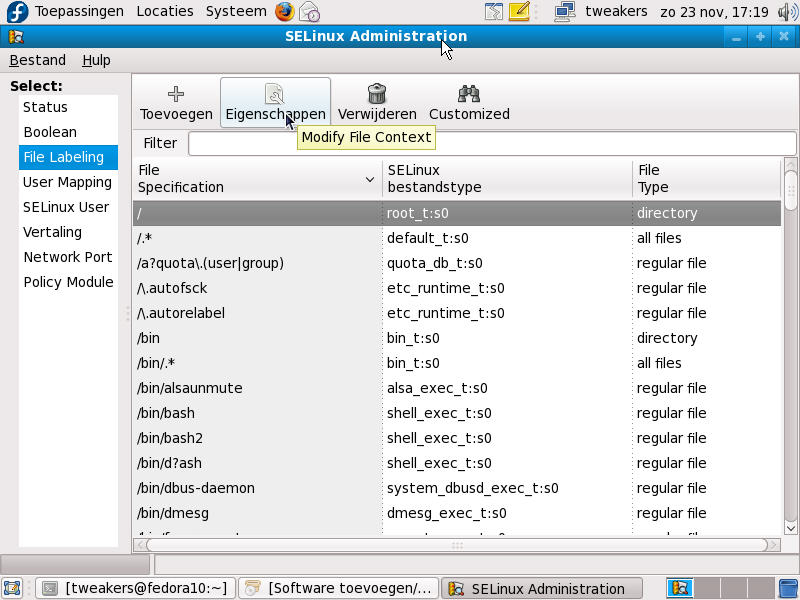Viewport: 800px width, 600px height.
Task: Select Status in the sidebar
Action: pyautogui.click(x=68, y=107)
